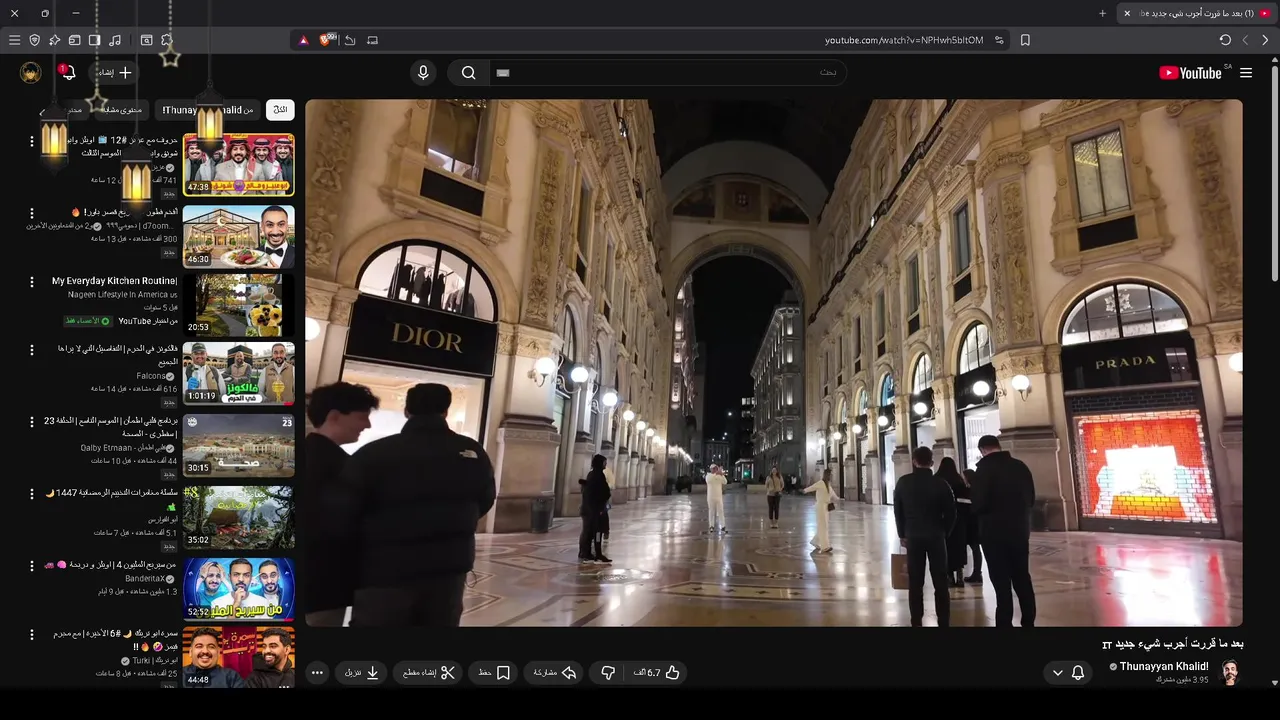Click the main video player
The width and height of the screenshot is (1280, 720).
point(774,363)
